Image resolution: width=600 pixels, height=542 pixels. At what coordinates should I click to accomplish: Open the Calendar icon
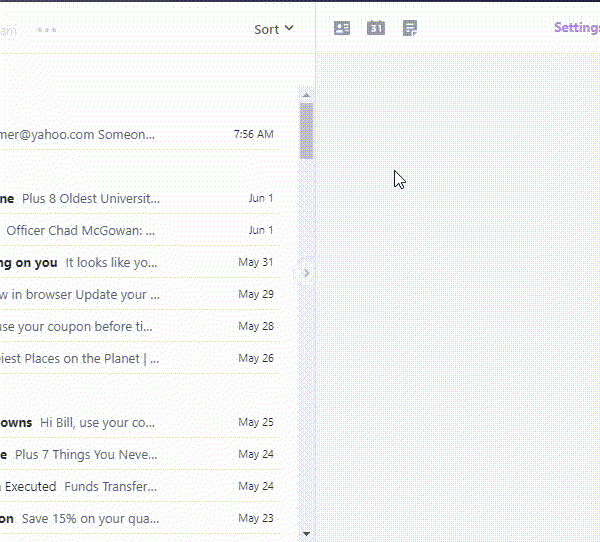point(376,28)
